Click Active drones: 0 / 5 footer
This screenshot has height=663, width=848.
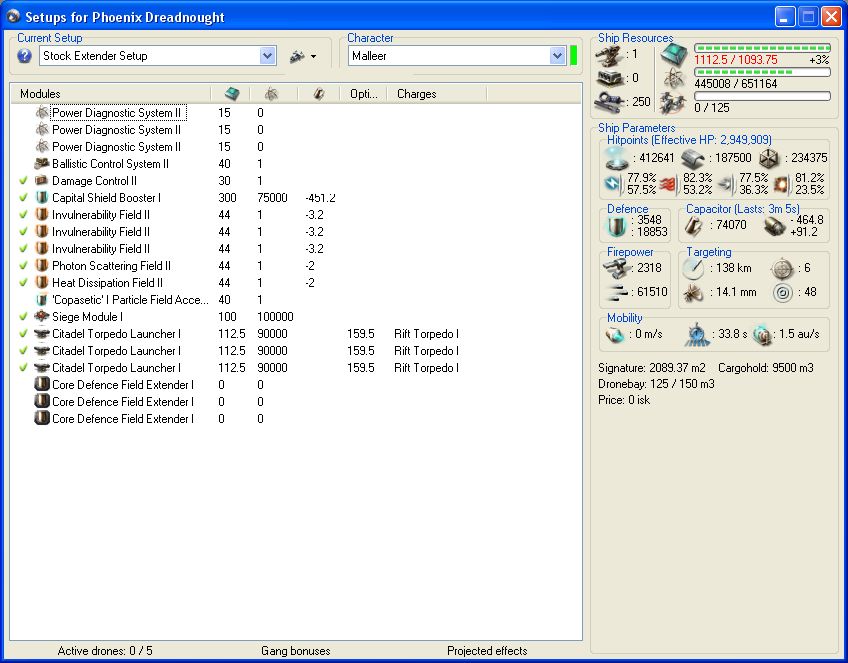click(x=105, y=651)
